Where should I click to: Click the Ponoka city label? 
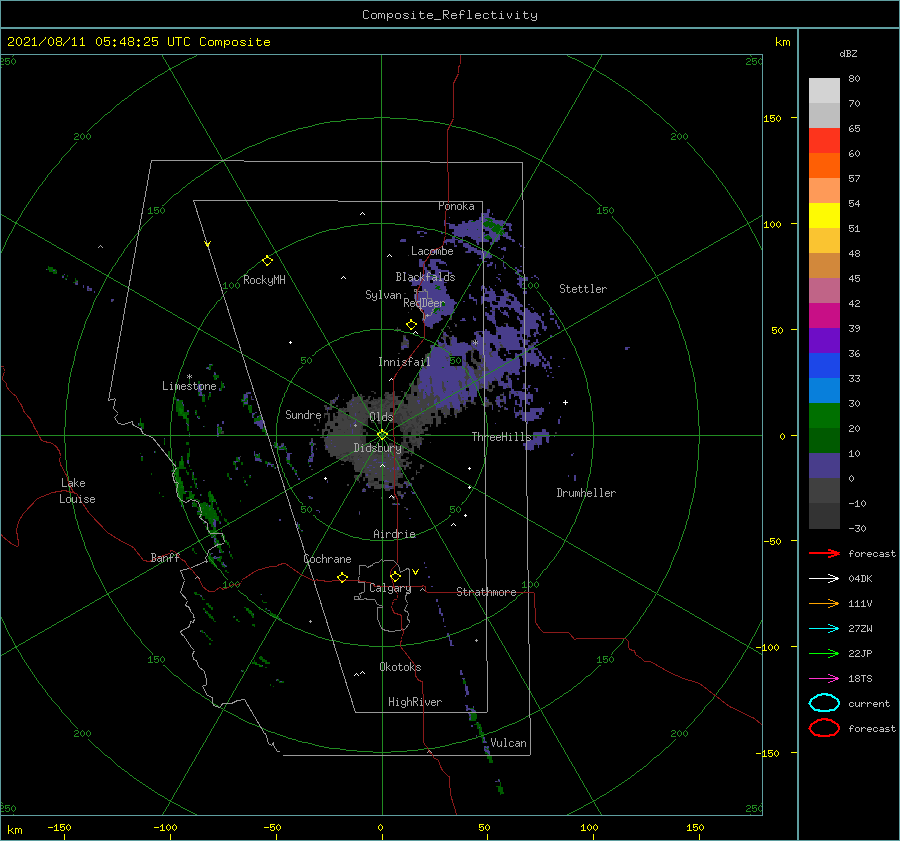(x=456, y=206)
